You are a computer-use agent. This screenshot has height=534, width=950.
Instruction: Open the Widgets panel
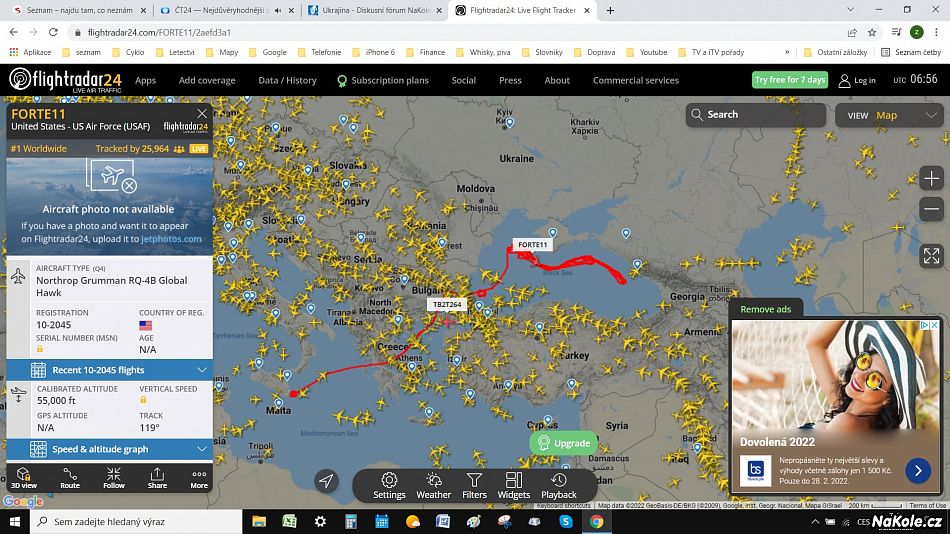point(514,486)
